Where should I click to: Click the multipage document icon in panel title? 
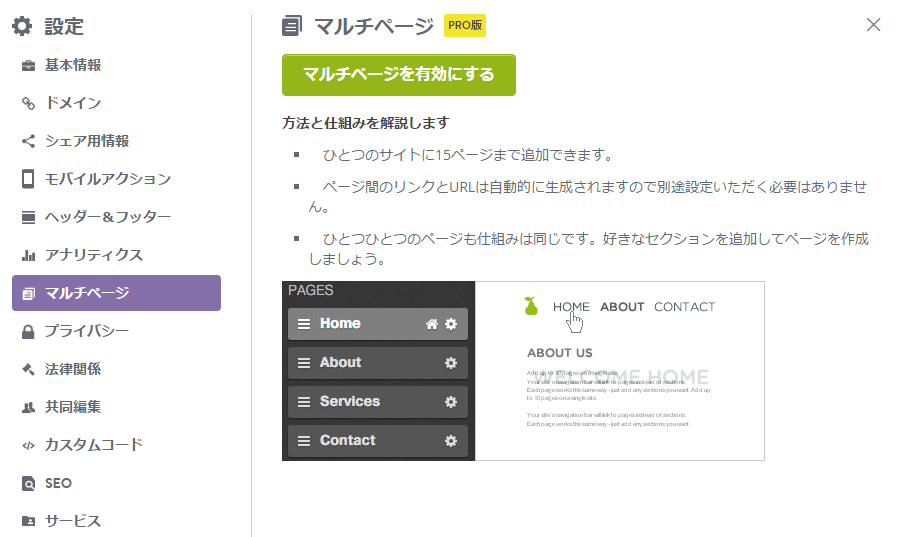(x=292, y=26)
